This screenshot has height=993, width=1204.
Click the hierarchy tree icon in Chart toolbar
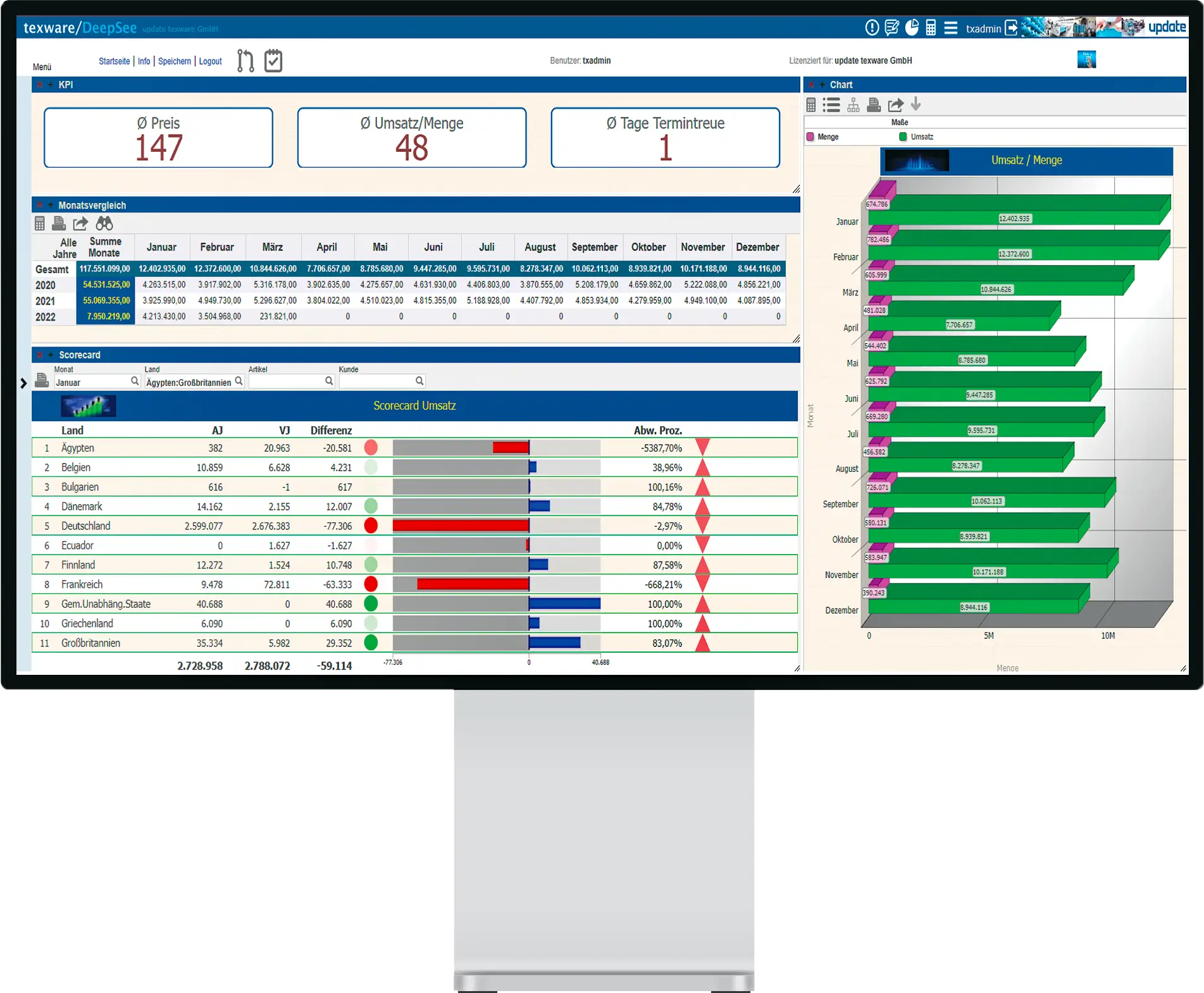coord(853,105)
